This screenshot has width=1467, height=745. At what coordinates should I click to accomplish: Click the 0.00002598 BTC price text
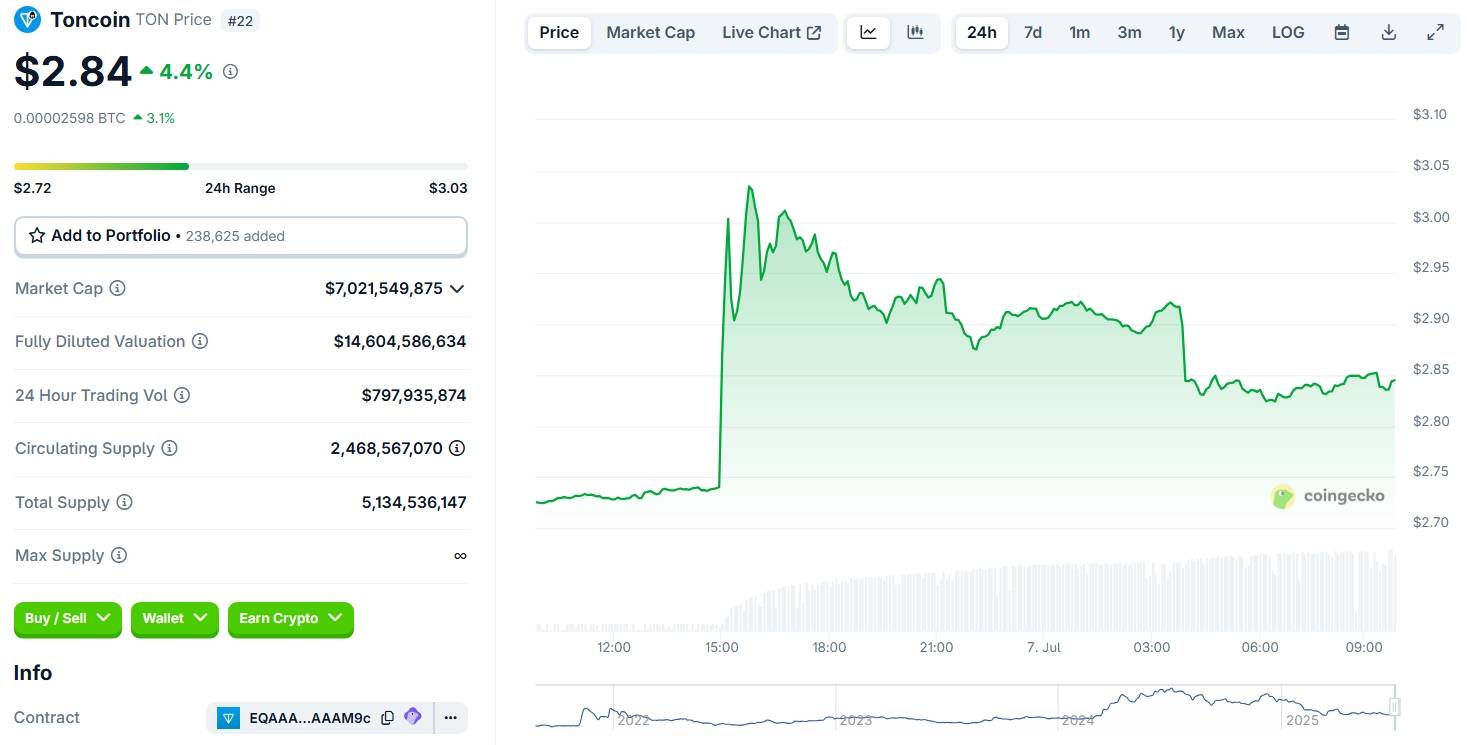[70, 118]
